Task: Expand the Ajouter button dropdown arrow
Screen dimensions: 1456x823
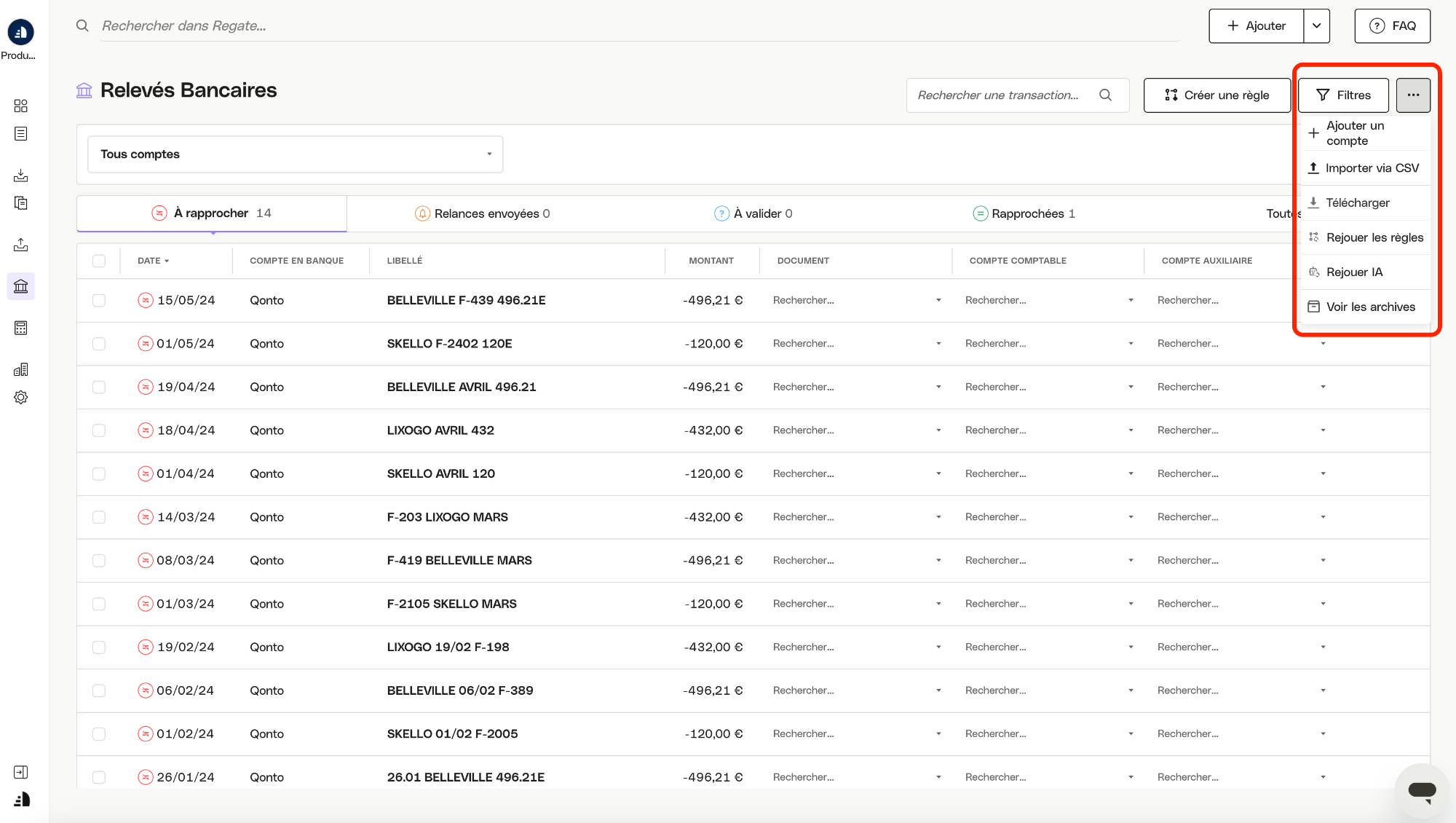Action: tap(1316, 25)
